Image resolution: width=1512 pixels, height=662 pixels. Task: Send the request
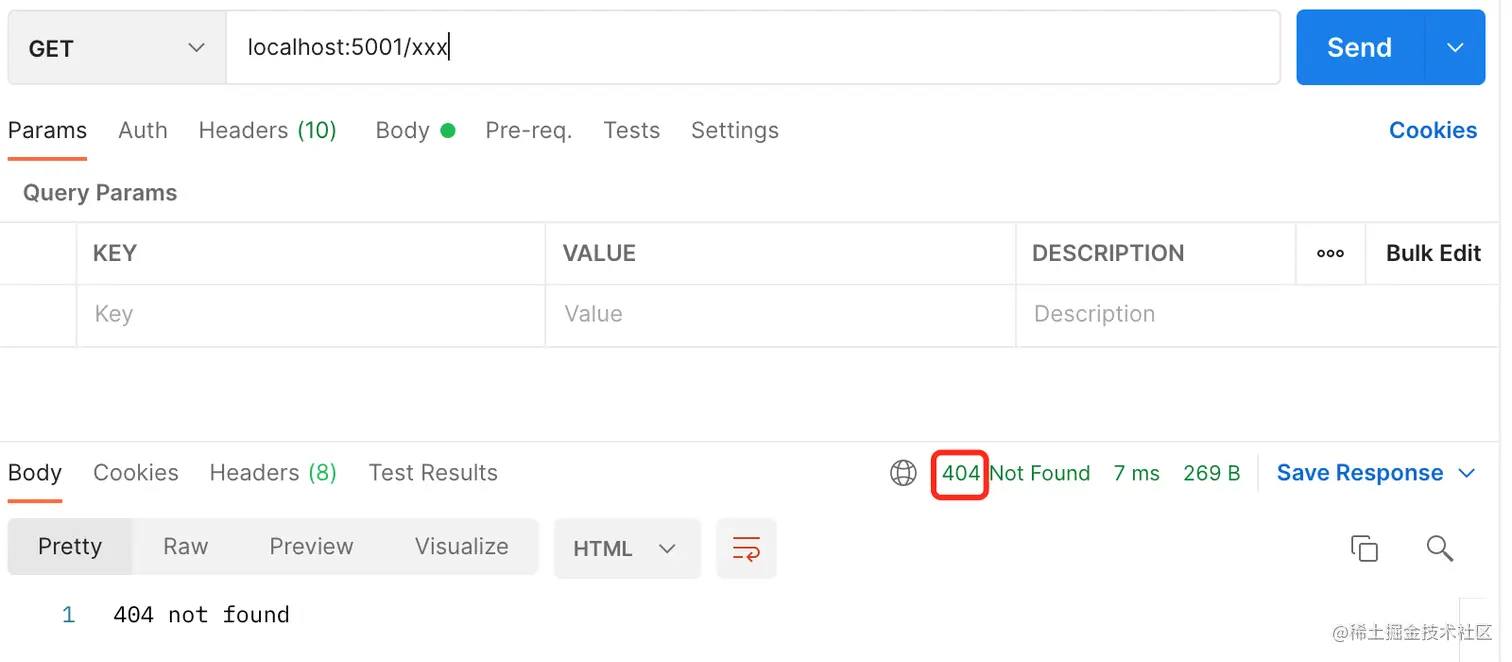click(1359, 48)
